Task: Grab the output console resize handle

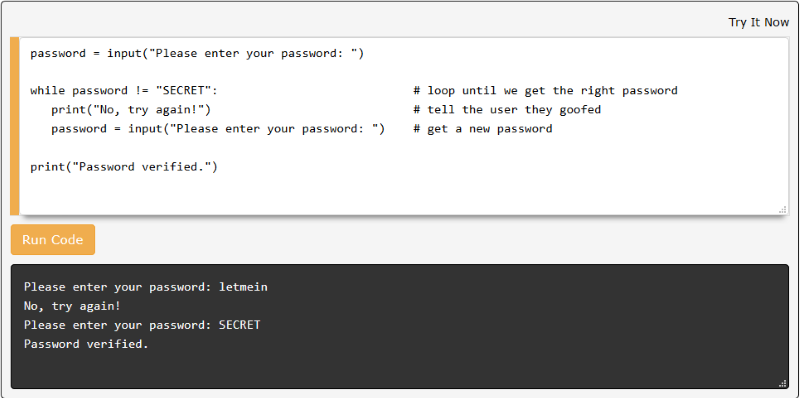Action: (782, 382)
